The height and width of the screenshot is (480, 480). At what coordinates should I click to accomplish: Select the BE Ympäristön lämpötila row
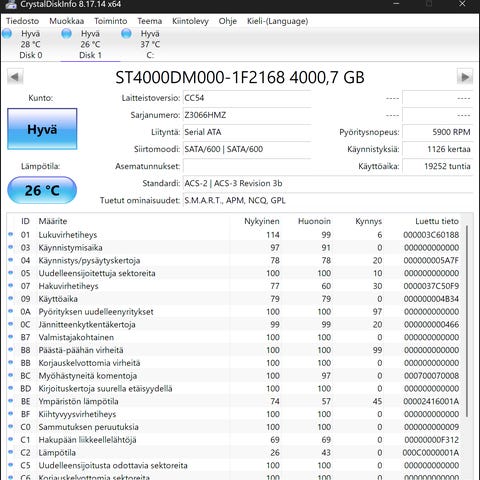point(234,401)
